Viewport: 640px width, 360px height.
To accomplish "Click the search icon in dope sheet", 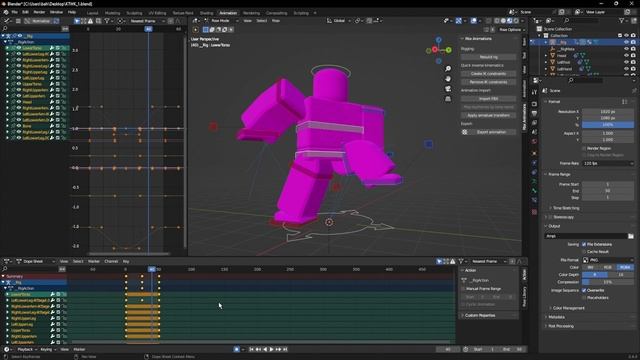I will pyautogui.click(x=5, y=269).
